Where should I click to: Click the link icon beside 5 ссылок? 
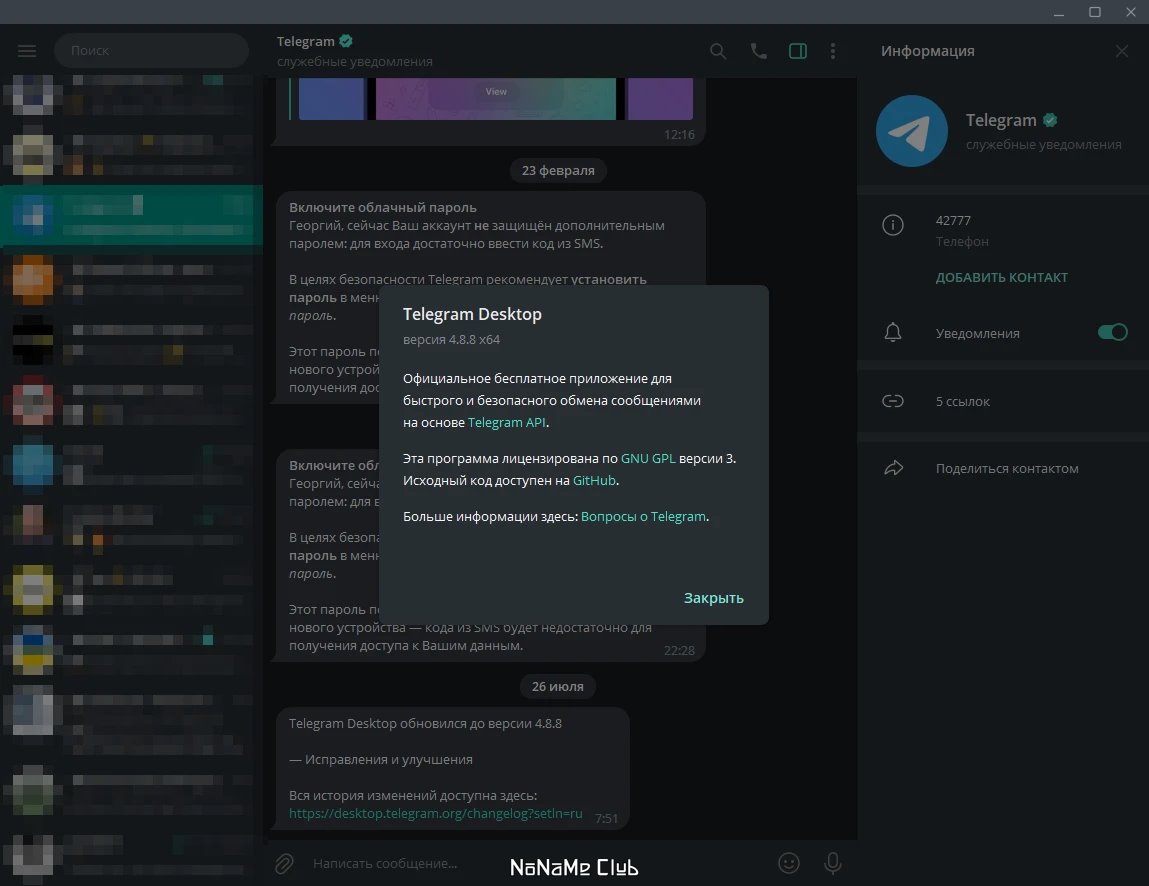pyautogui.click(x=893, y=401)
